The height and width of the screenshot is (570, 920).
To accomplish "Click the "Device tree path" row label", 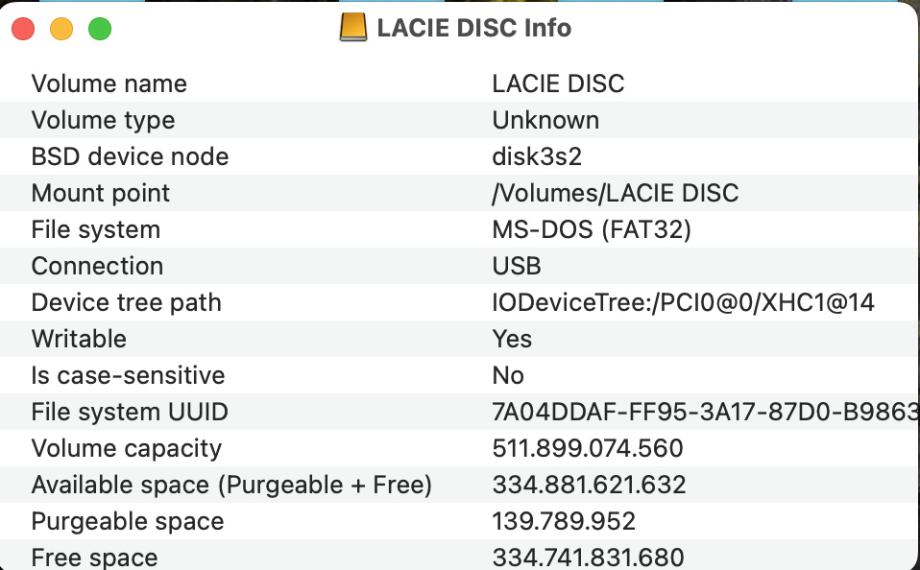I will [126, 303].
